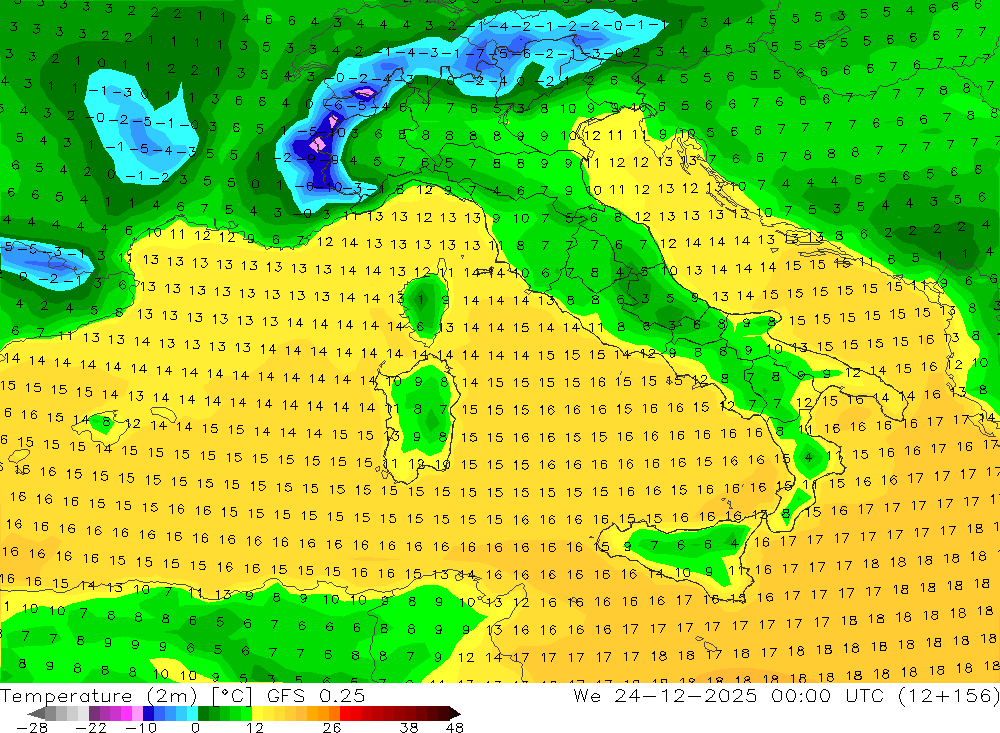Select the gray segment of the color scale
1000x733 pixels.
click(x=50, y=713)
